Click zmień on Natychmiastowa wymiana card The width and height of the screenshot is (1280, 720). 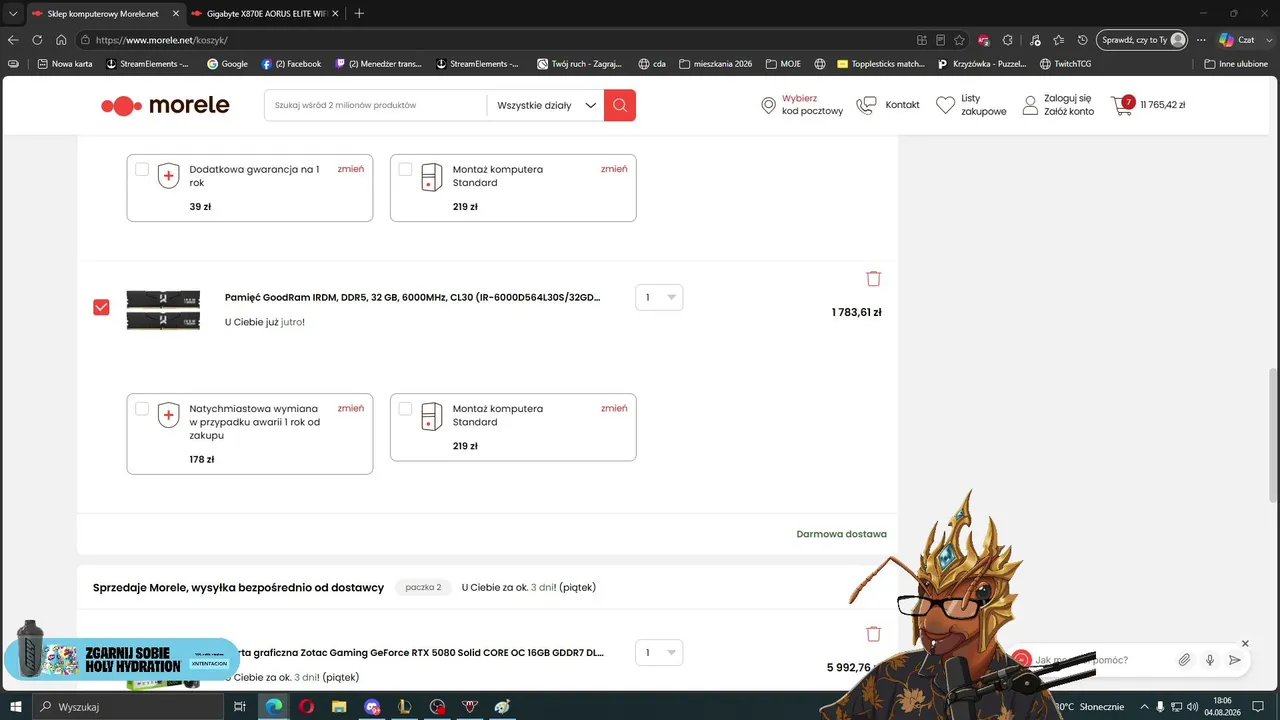click(351, 408)
